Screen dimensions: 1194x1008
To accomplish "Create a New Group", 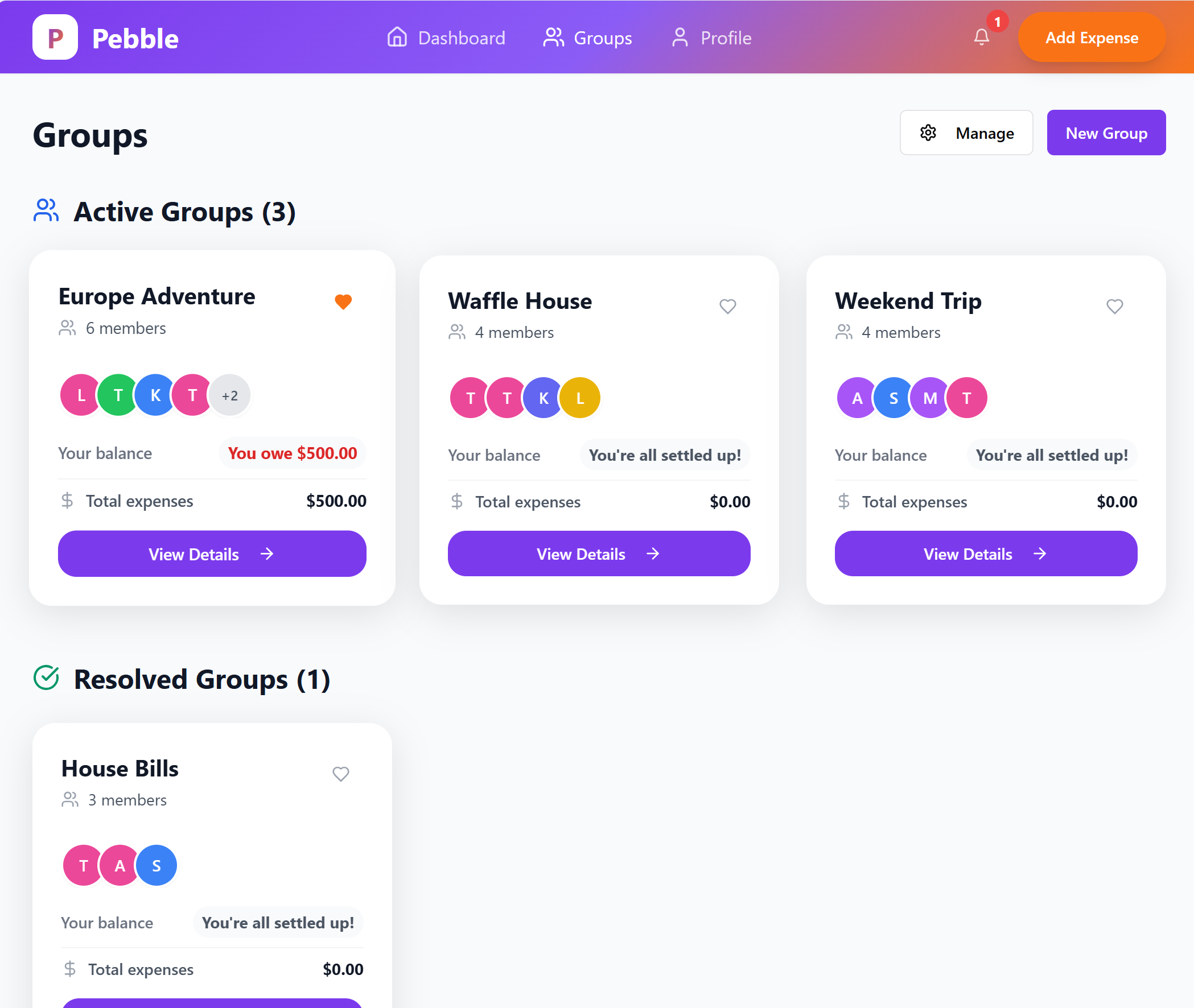I will 1106,133.
